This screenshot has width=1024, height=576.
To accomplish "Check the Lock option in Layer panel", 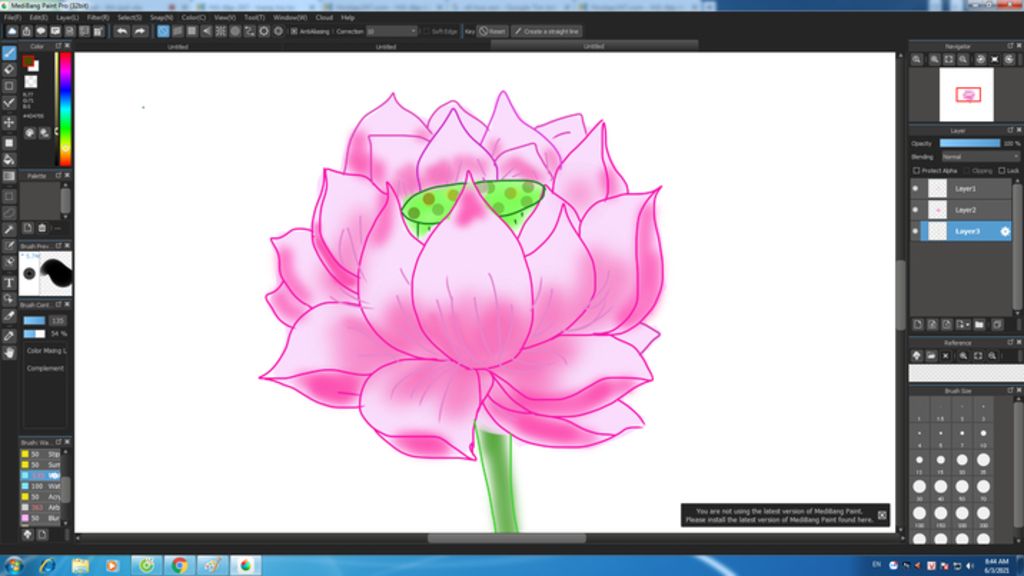I will tap(1002, 171).
